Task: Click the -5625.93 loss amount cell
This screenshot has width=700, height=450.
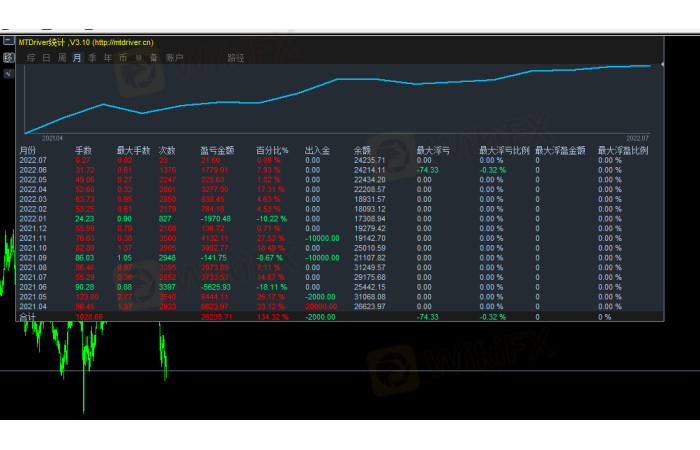Action: tap(216, 287)
